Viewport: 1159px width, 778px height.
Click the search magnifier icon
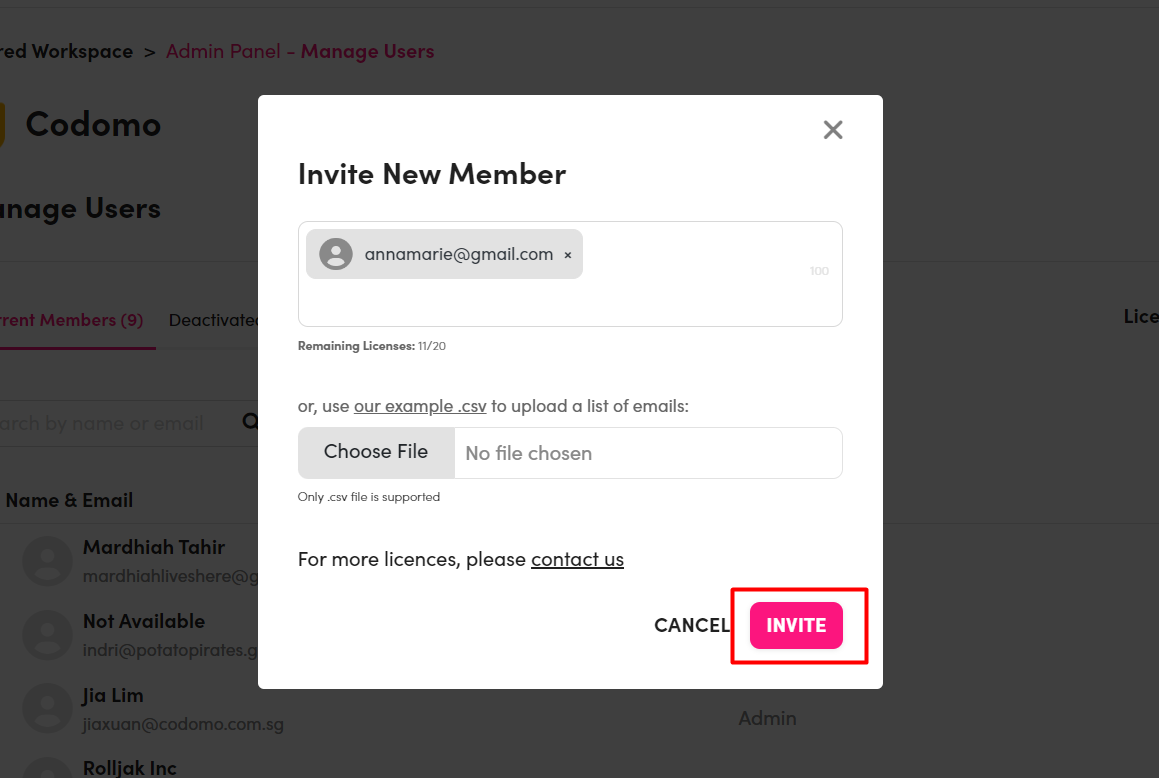(x=250, y=421)
